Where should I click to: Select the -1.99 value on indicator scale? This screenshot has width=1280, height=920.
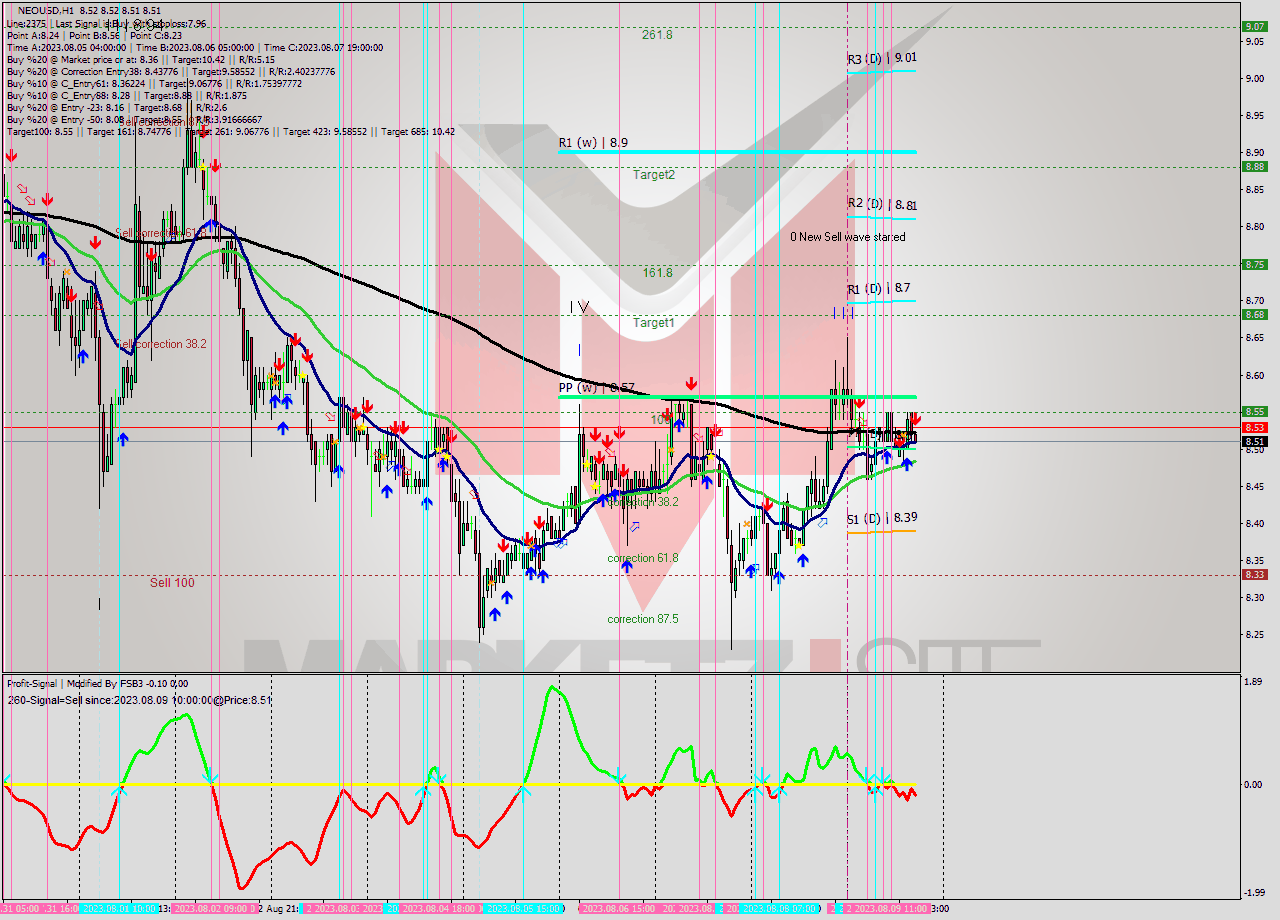coord(1255,893)
